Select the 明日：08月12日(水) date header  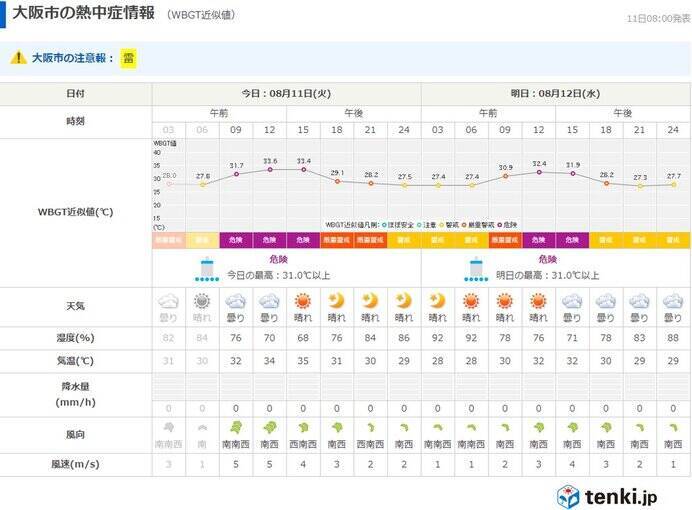point(555,94)
